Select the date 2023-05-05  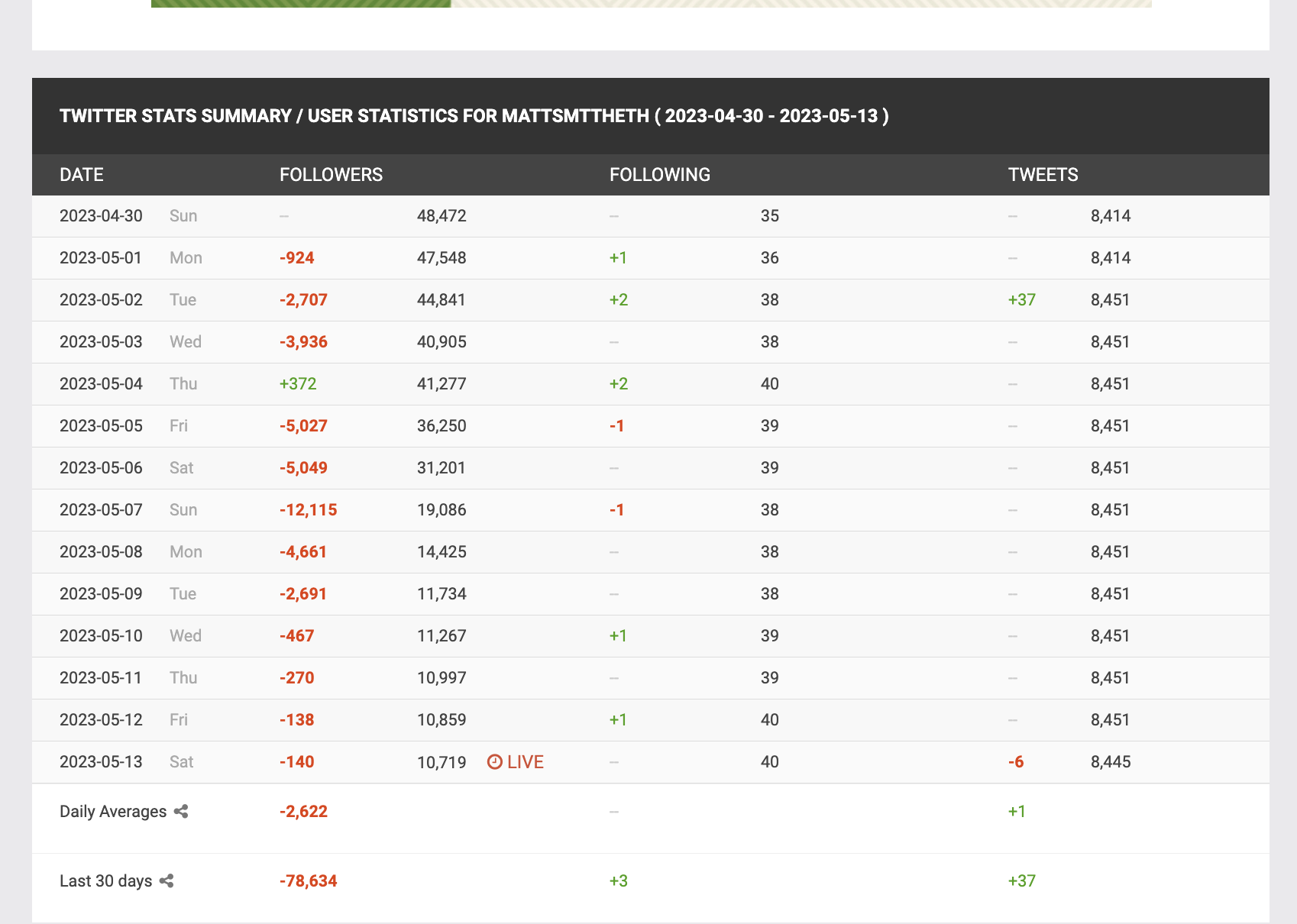(101, 426)
